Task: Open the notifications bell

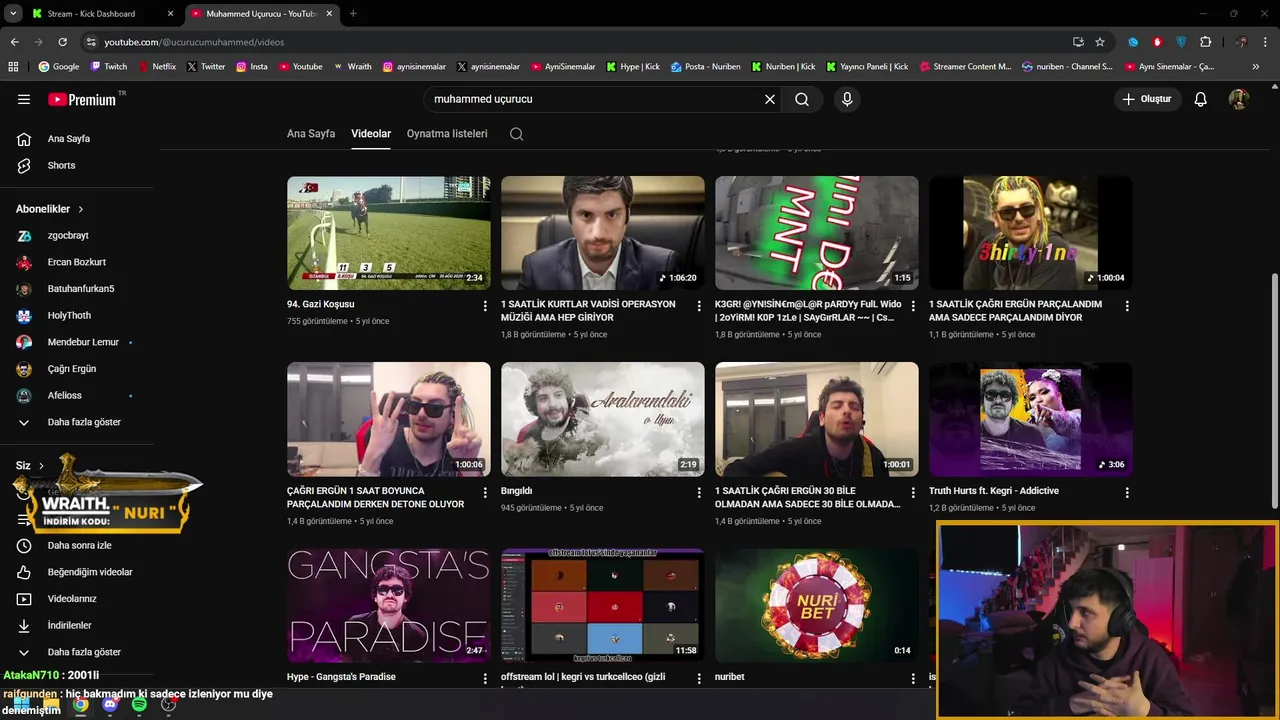Action: coord(1201,99)
